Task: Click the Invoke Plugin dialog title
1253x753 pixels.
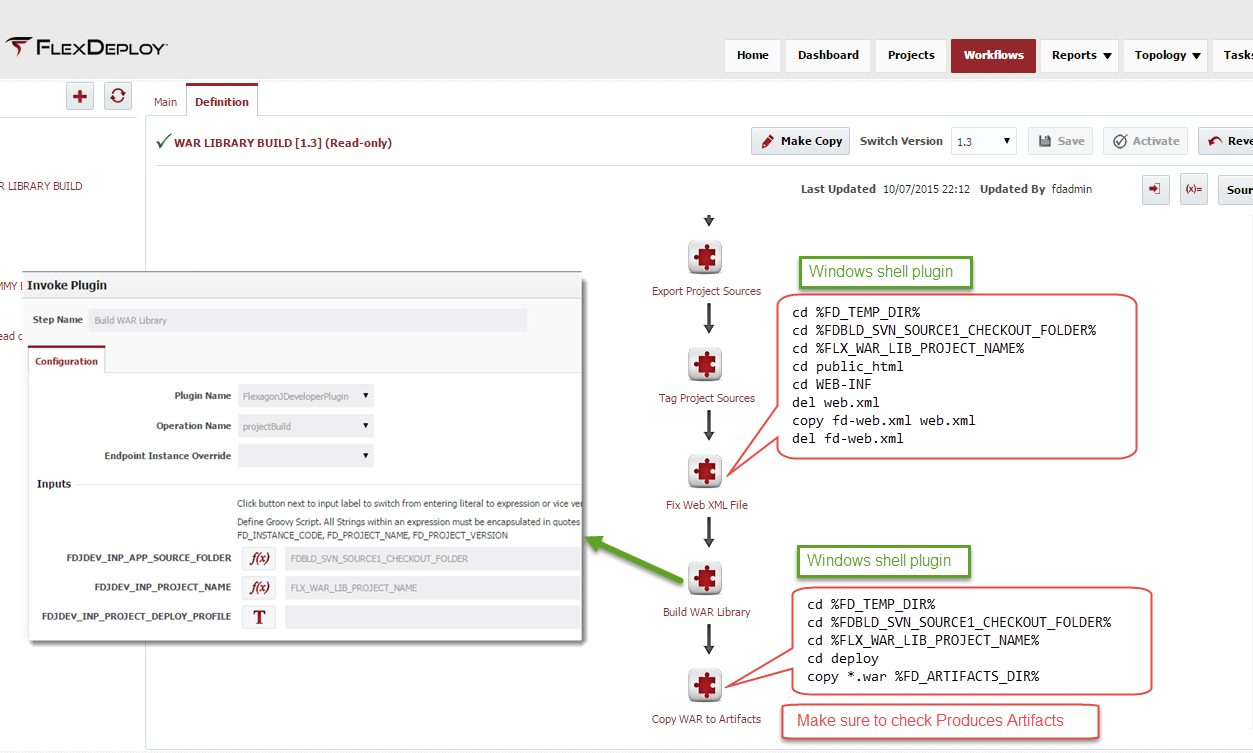Action: tap(67, 285)
